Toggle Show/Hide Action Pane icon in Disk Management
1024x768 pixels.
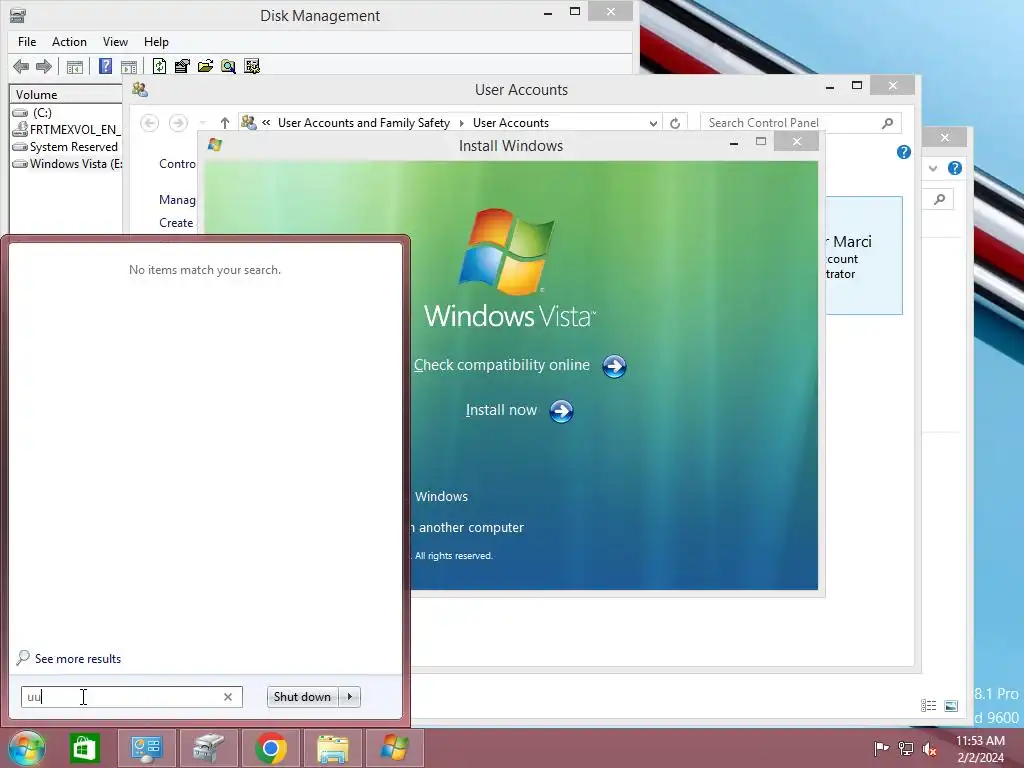pyautogui.click(x=129, y=66)
